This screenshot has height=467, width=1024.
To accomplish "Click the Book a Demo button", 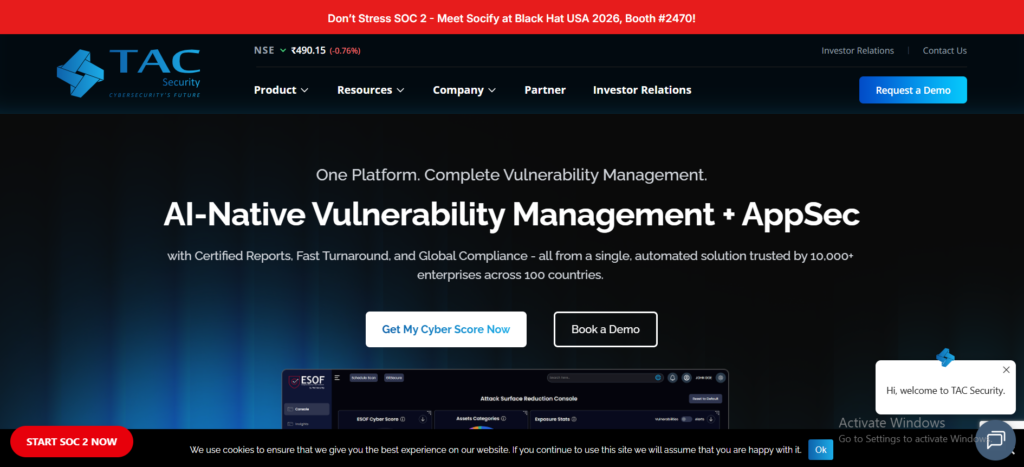I will [x=605, y=329].
